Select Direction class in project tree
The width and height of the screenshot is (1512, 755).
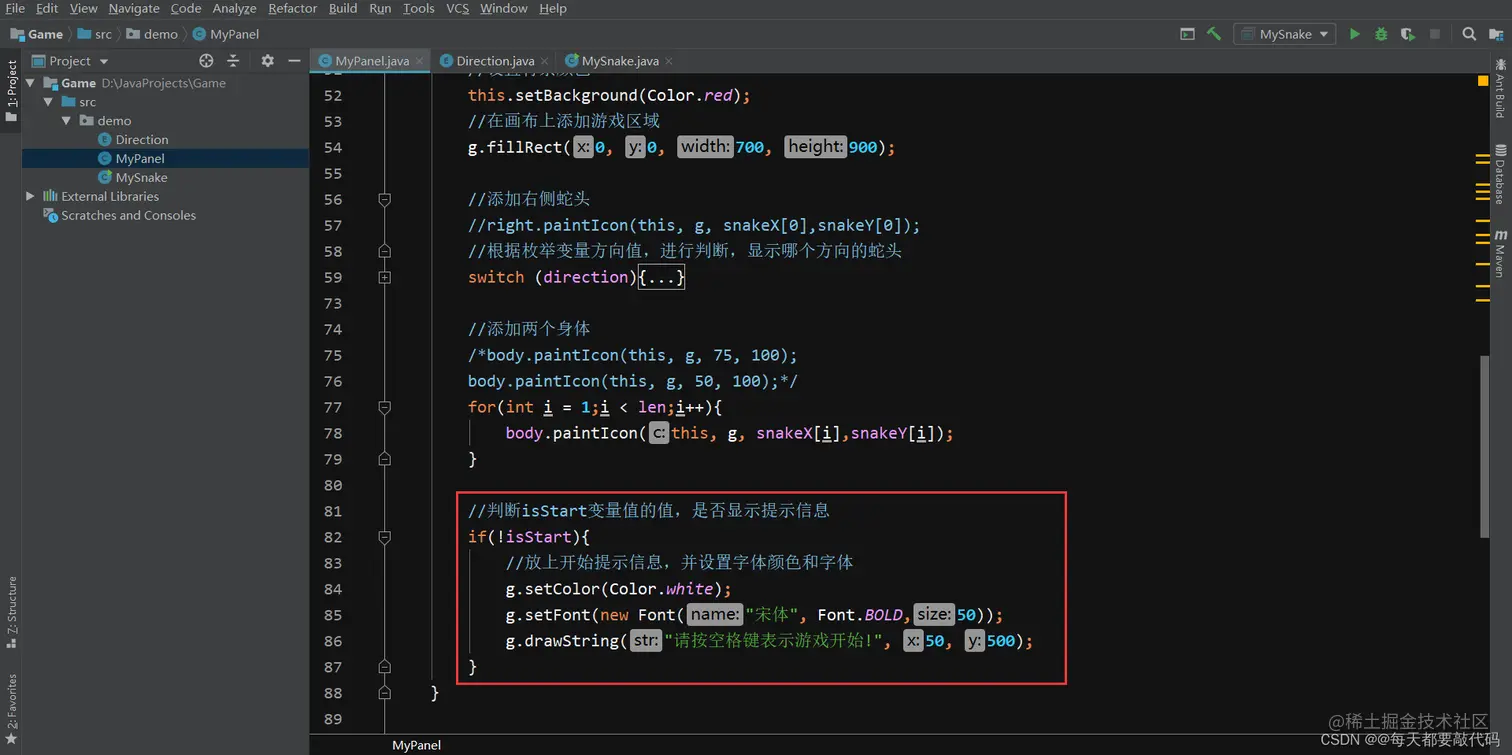click(141, 140)
